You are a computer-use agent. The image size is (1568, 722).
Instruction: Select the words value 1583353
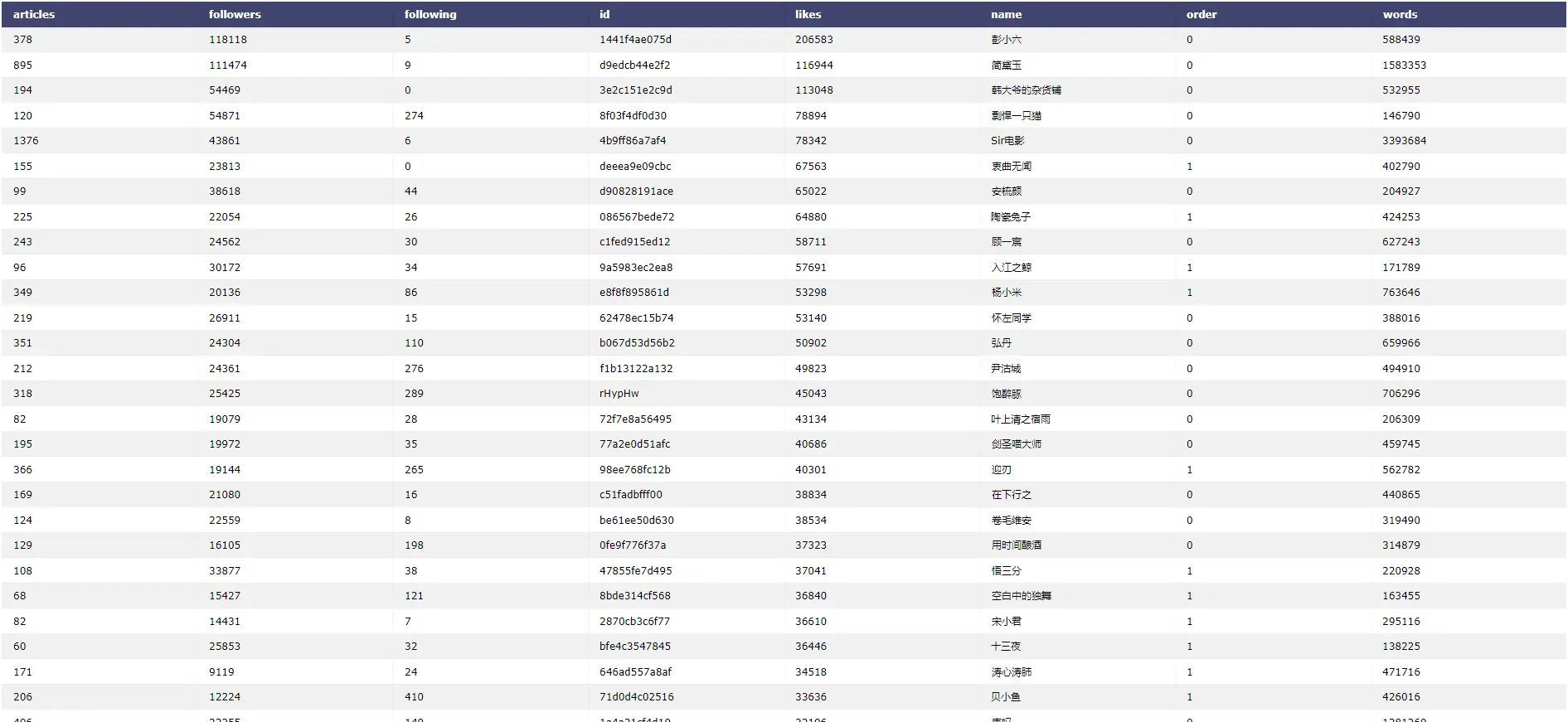[x=1404, y=65]
